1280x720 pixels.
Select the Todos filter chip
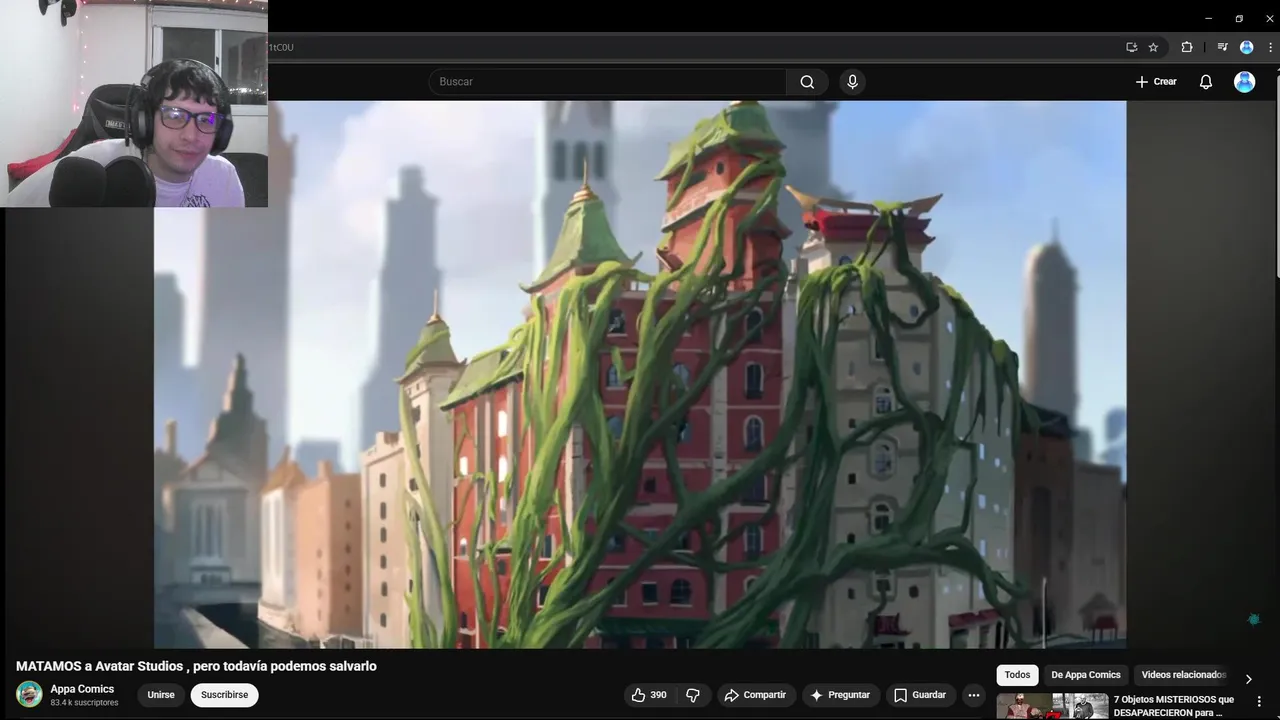point(1017,675)
